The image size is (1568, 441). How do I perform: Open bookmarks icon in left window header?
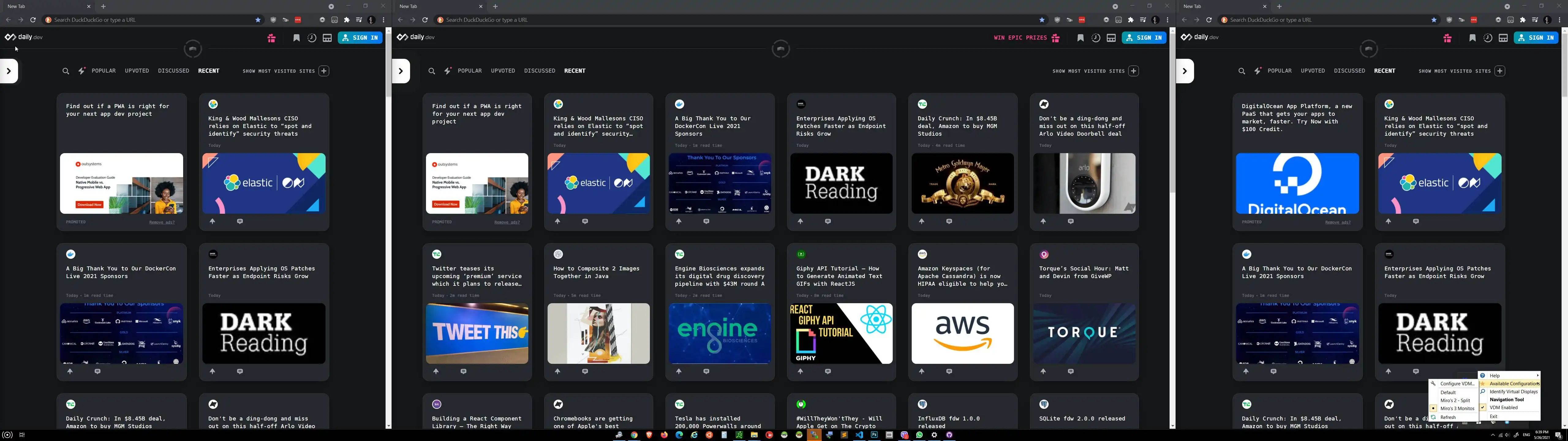296,38
